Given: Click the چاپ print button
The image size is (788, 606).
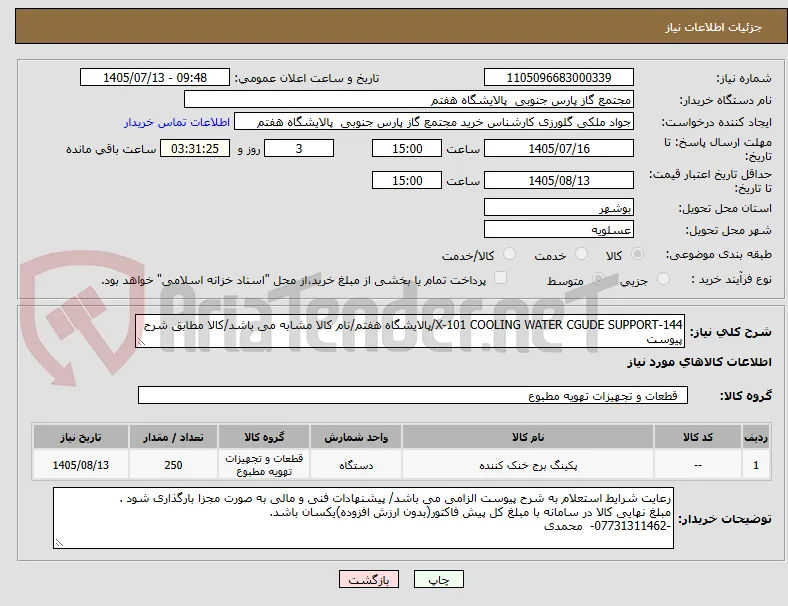Looking at the screenshot, I should coord(438,579).
